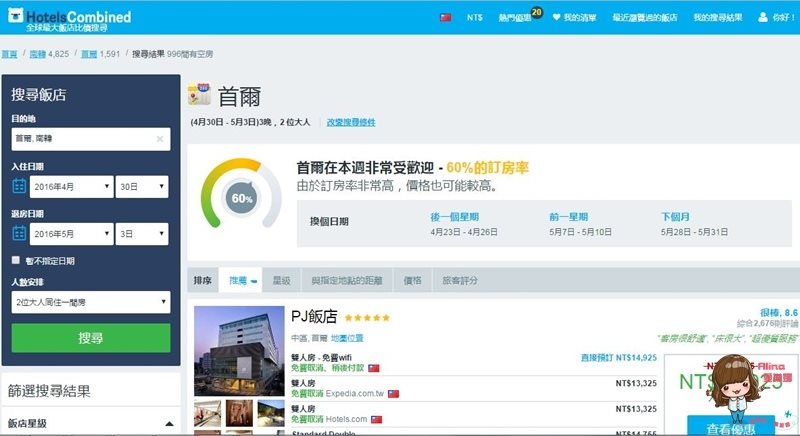Select the Hotels.com NT$13,325 price

(636, 409)
